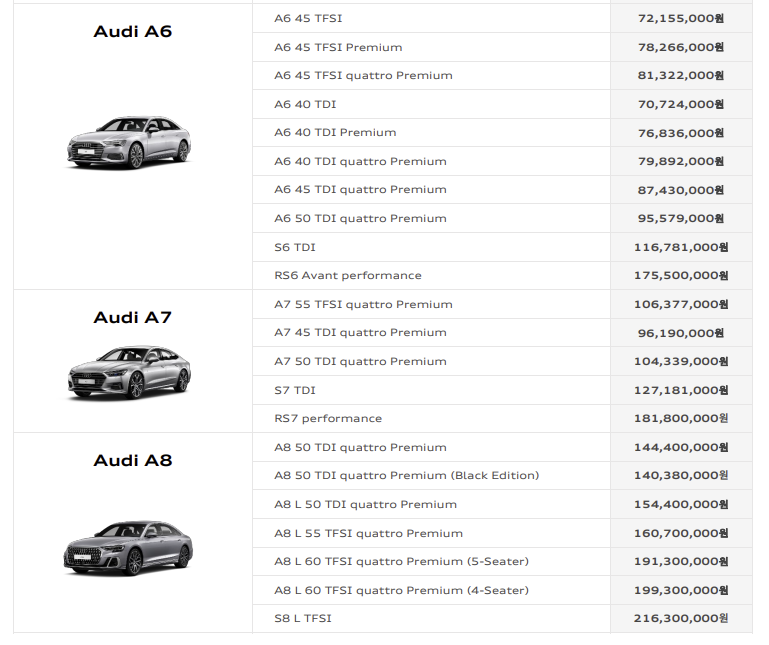Screen dimensions: 769x645
Task: Click the 106,377,000원 price cell
Action: pos(681,304)
